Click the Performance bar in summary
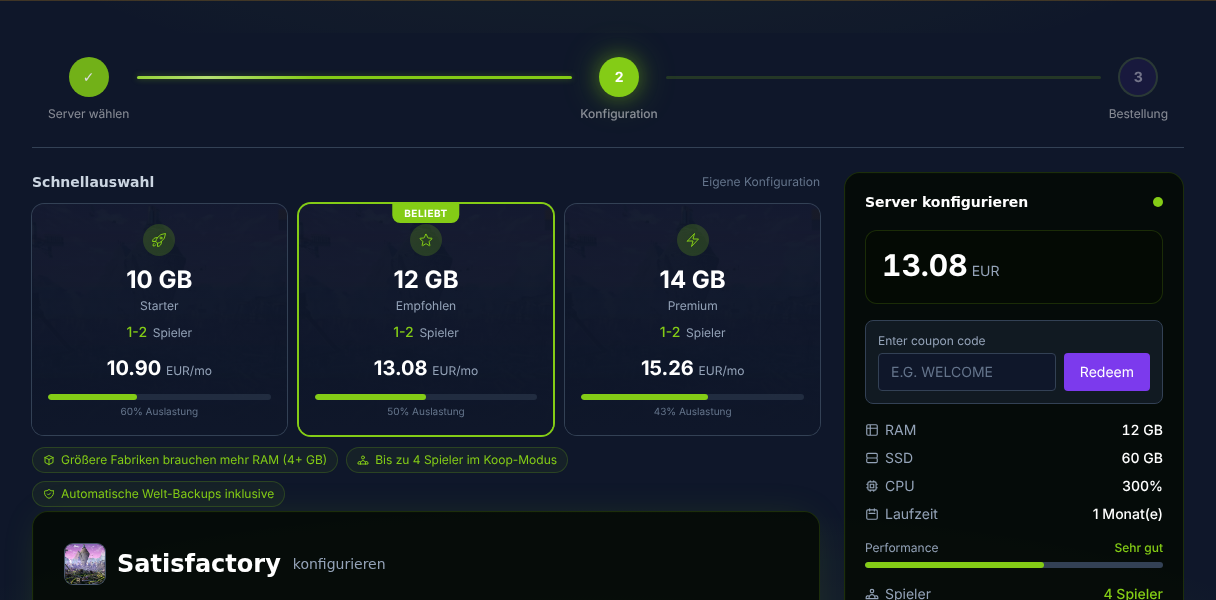1216x600 pixels. pos(1014,565)
